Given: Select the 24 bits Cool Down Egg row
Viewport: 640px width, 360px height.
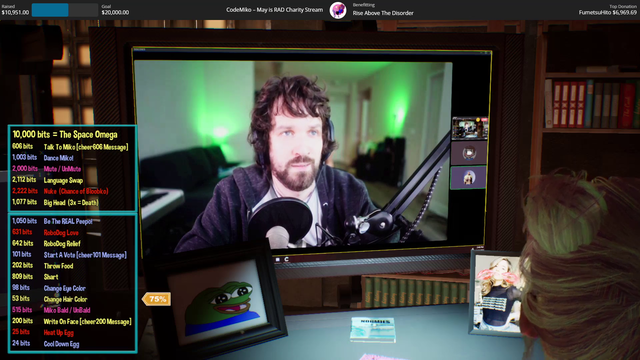Looking at the screenshot, I should click(46, 344).
